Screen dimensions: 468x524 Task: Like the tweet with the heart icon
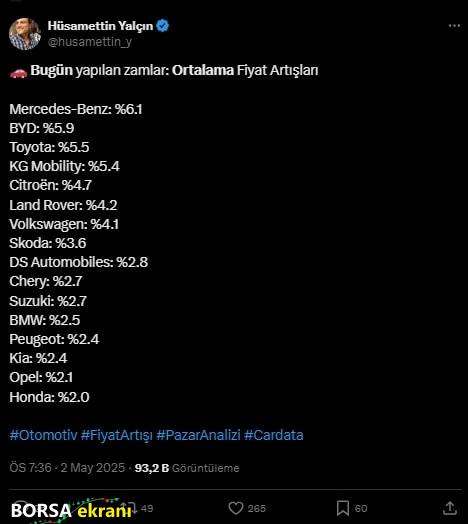(x=236, y=508)
